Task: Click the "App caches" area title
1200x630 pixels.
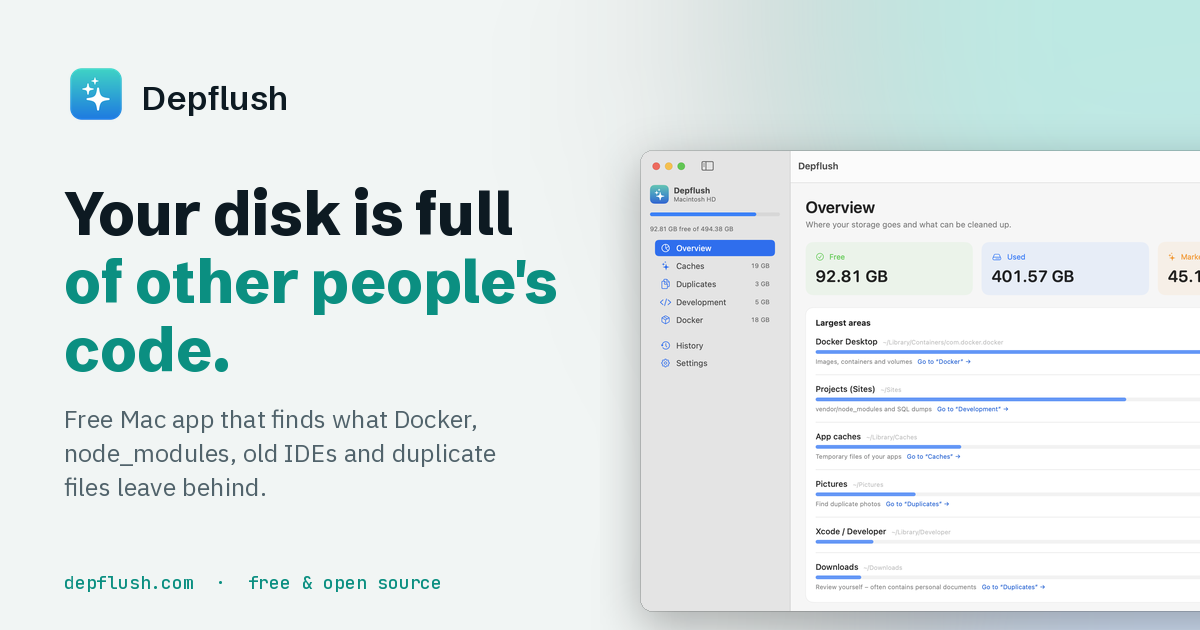Action: 838,437
